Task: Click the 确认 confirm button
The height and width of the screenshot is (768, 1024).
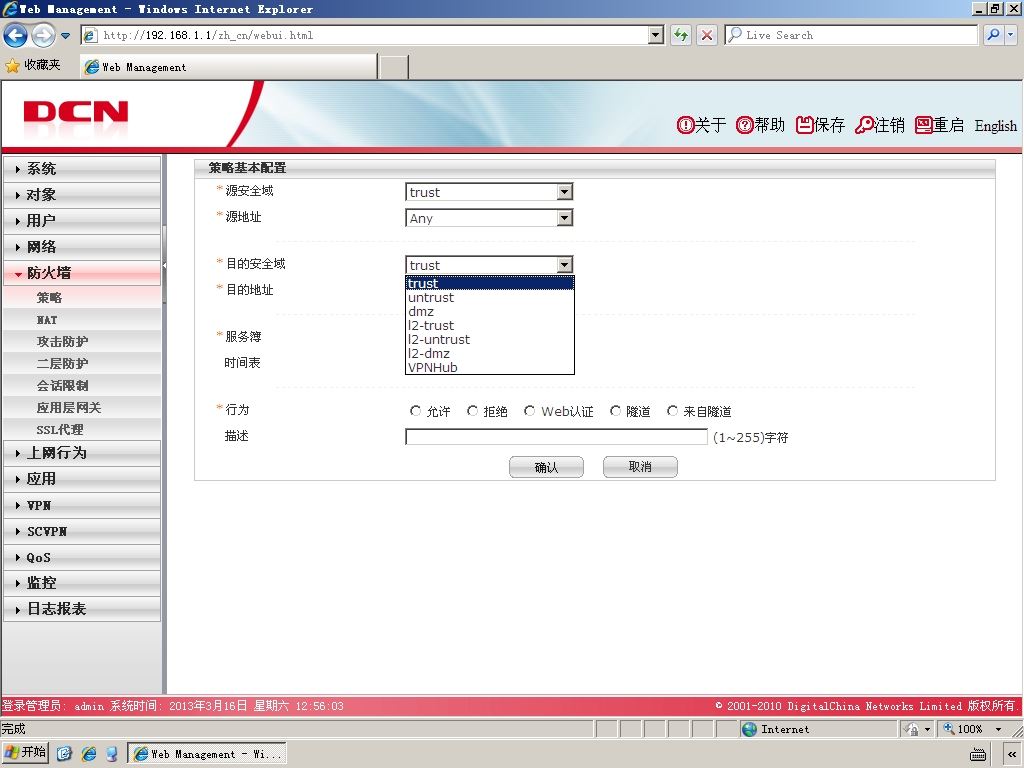Action: pyautogui.click(x=546, y=467)
